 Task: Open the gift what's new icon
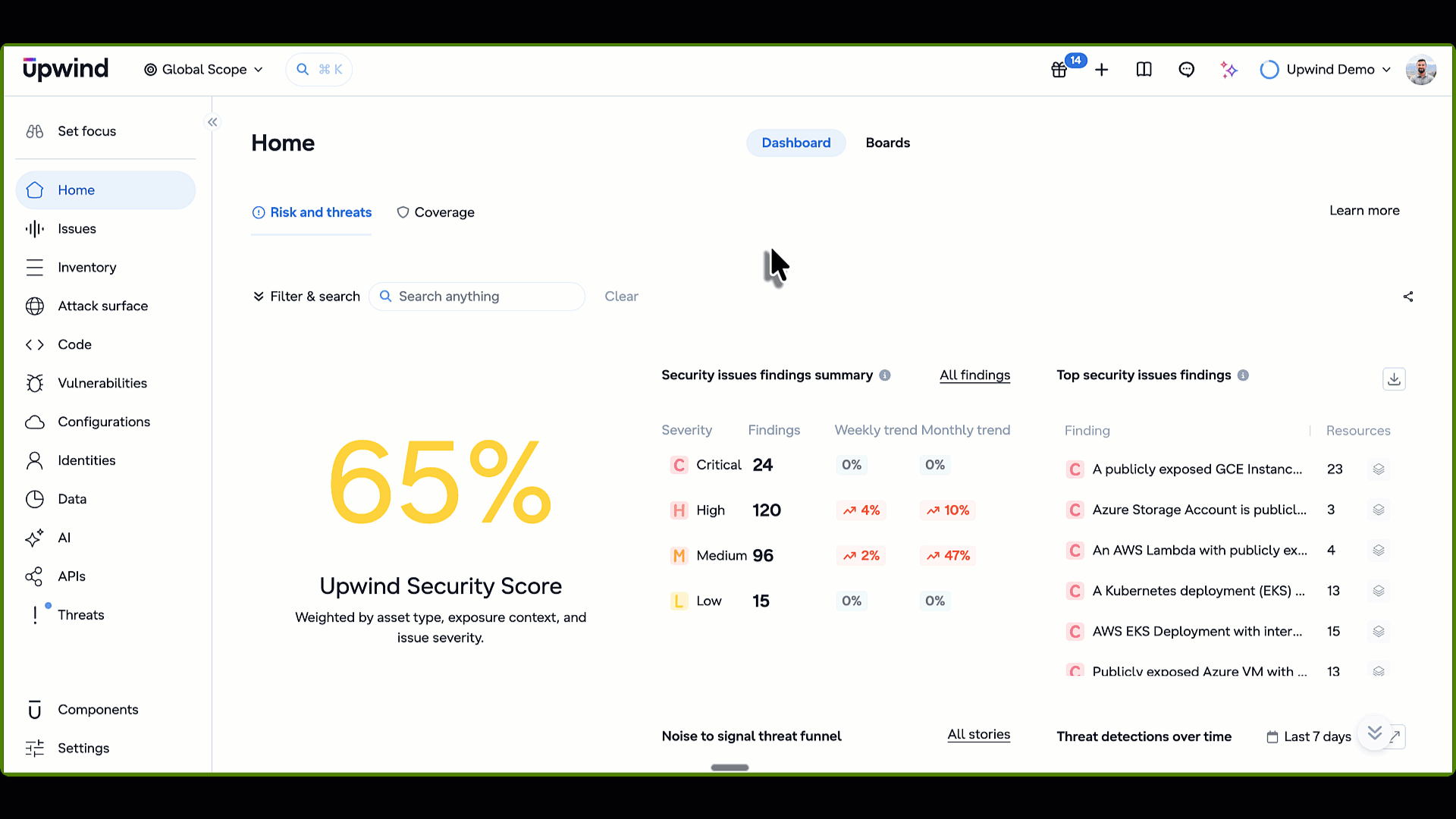[x=1059, y=70]
